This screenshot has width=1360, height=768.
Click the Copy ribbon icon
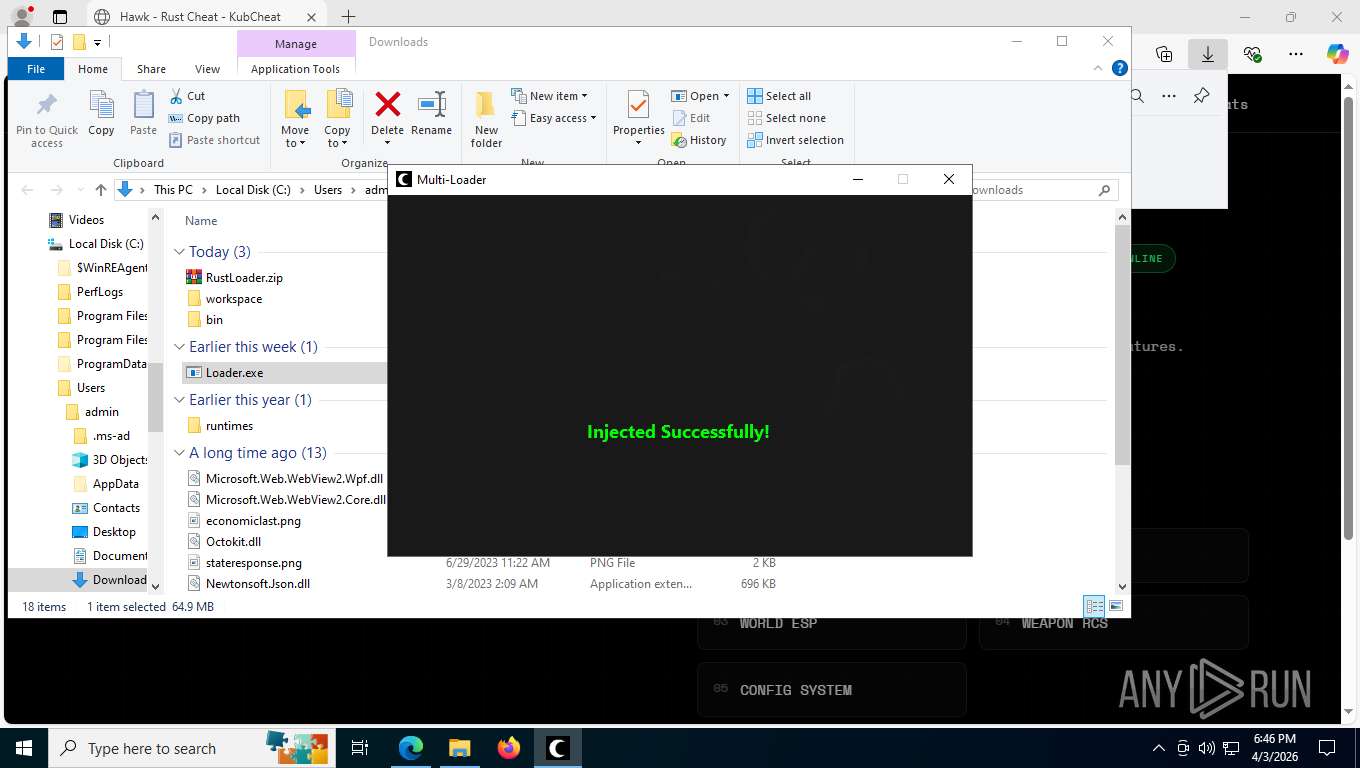[101, 113]
